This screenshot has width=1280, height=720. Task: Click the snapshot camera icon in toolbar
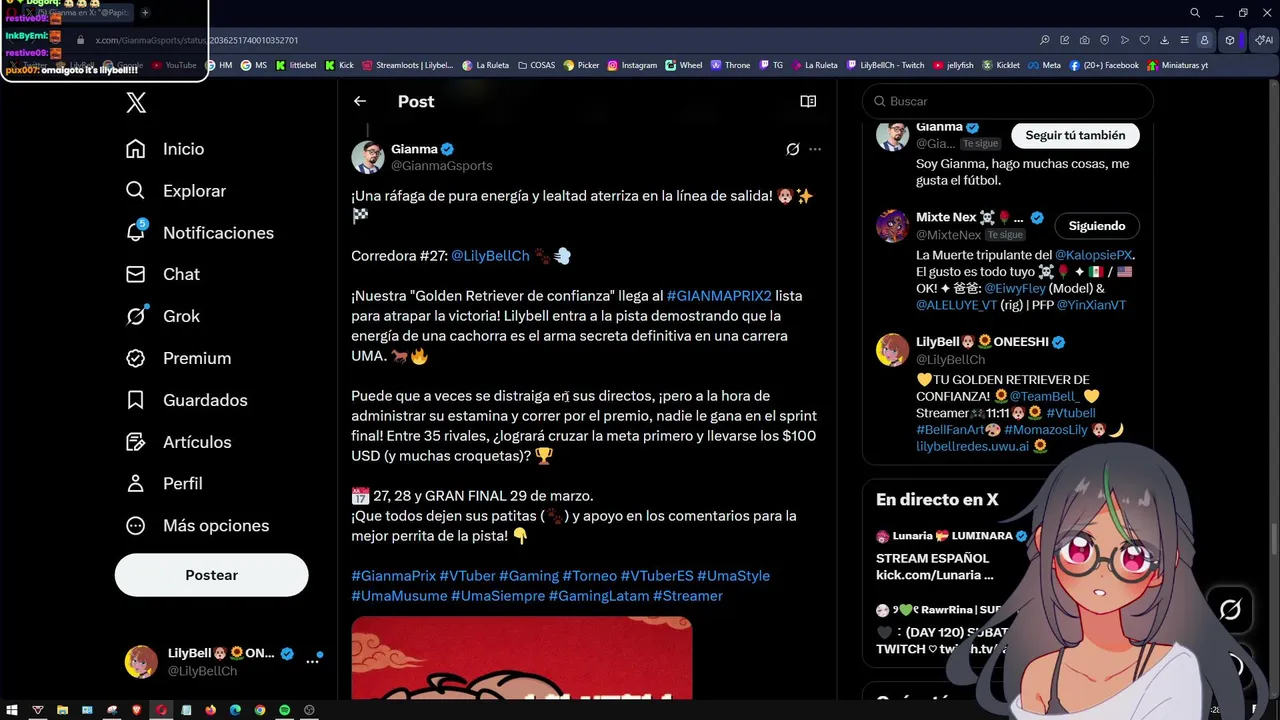(x=1085, y=40)
